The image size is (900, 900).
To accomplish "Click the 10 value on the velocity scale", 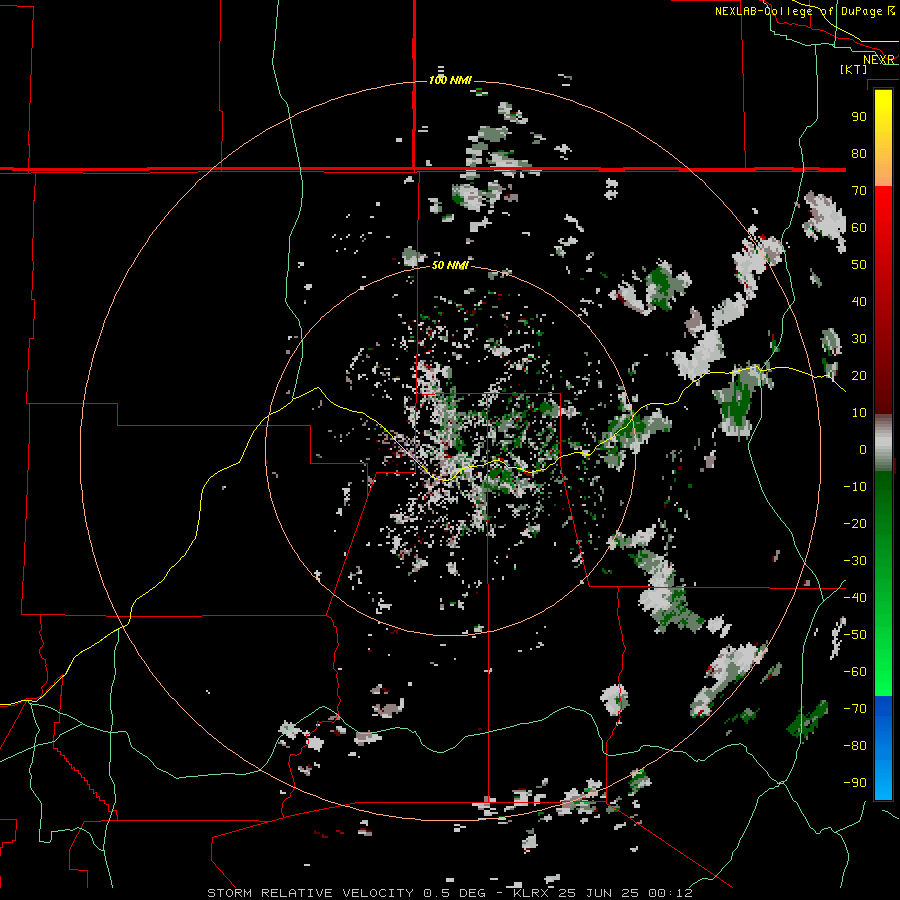I will pos(859,413).
